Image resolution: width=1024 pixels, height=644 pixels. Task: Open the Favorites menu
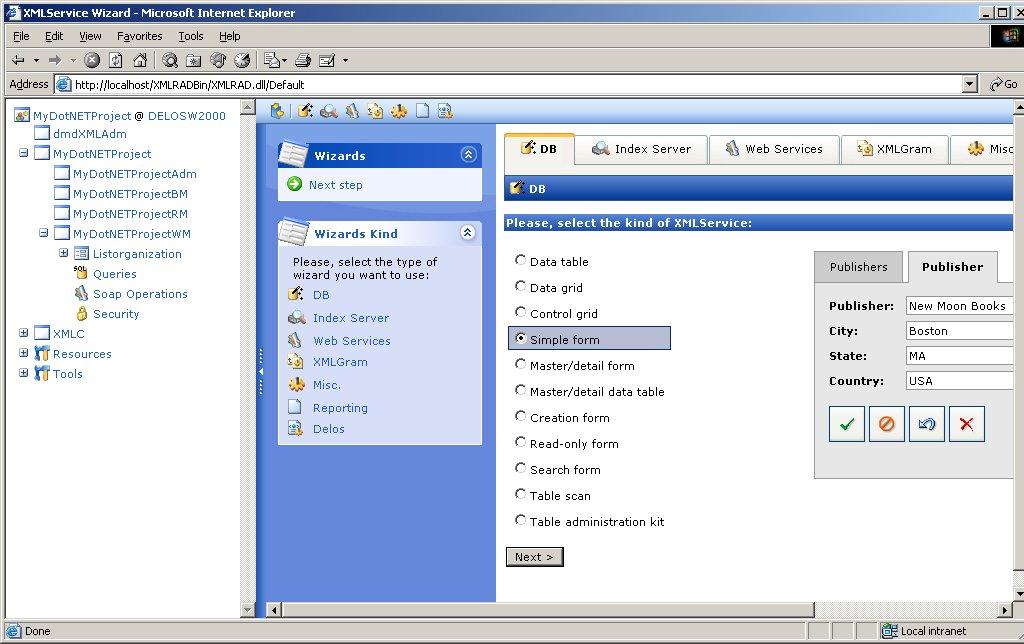point(139,36)
